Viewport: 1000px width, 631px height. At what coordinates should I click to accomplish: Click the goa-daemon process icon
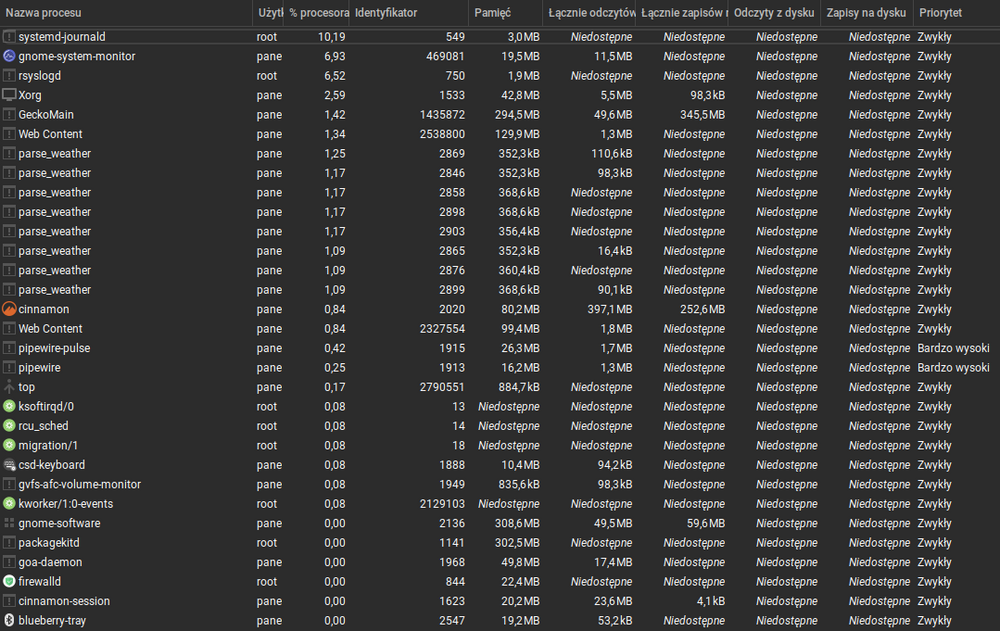click(x=9, y=562)
